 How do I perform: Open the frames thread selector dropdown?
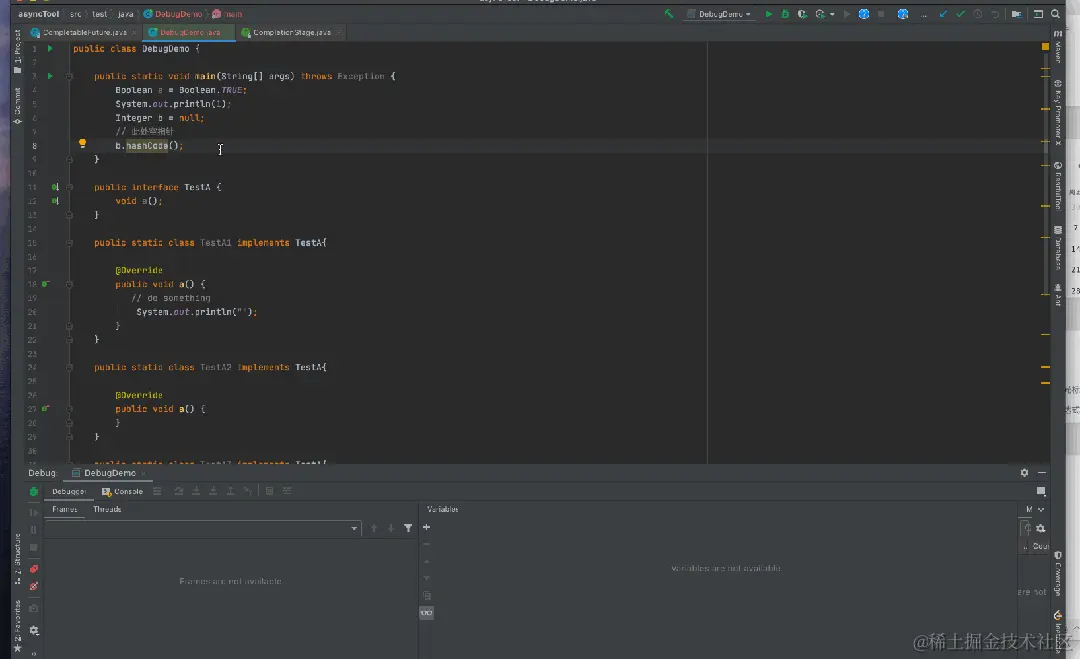(x=203, y=528)
